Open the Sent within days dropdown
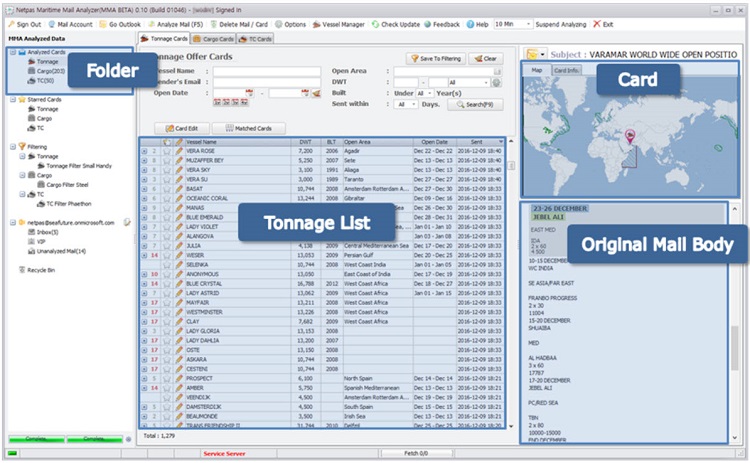 406,104
